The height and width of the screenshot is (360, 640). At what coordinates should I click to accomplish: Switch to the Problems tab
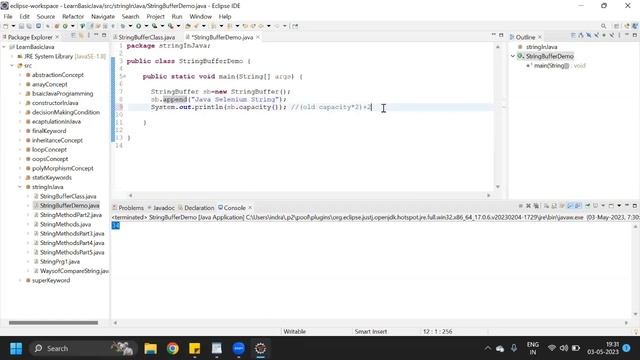click(x=131, y=208)
